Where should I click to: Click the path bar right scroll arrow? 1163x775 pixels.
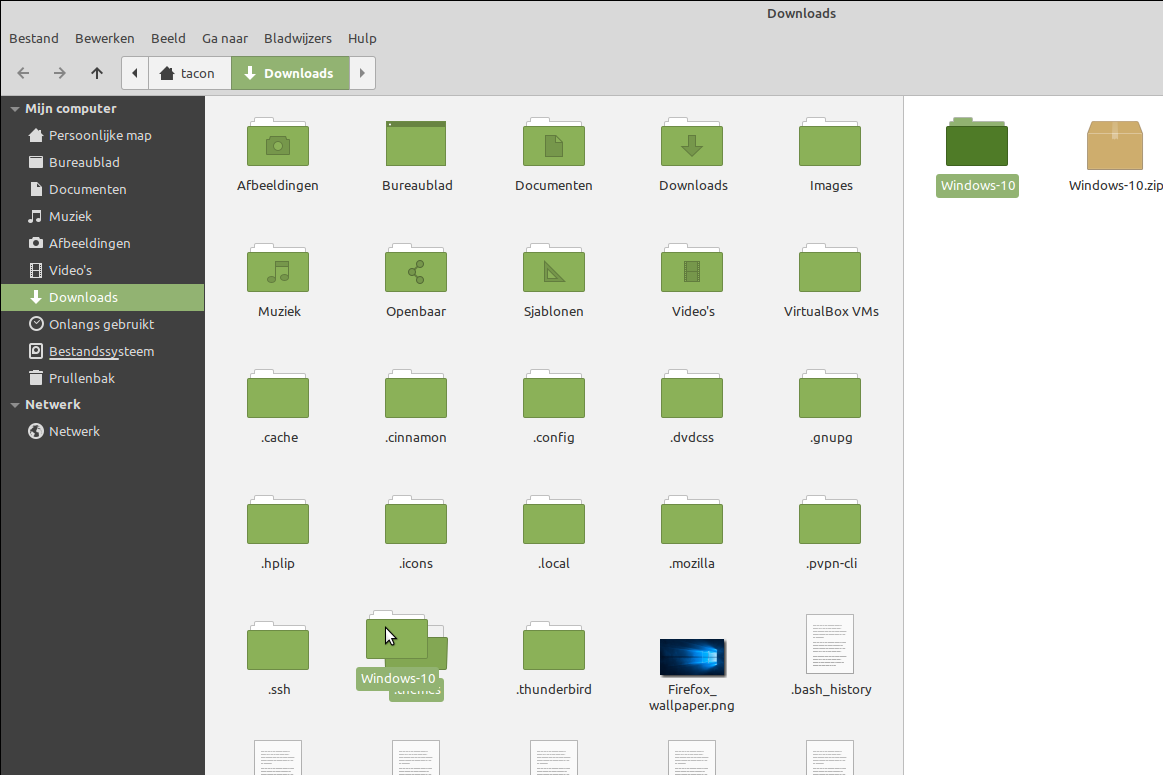point(362,73)
